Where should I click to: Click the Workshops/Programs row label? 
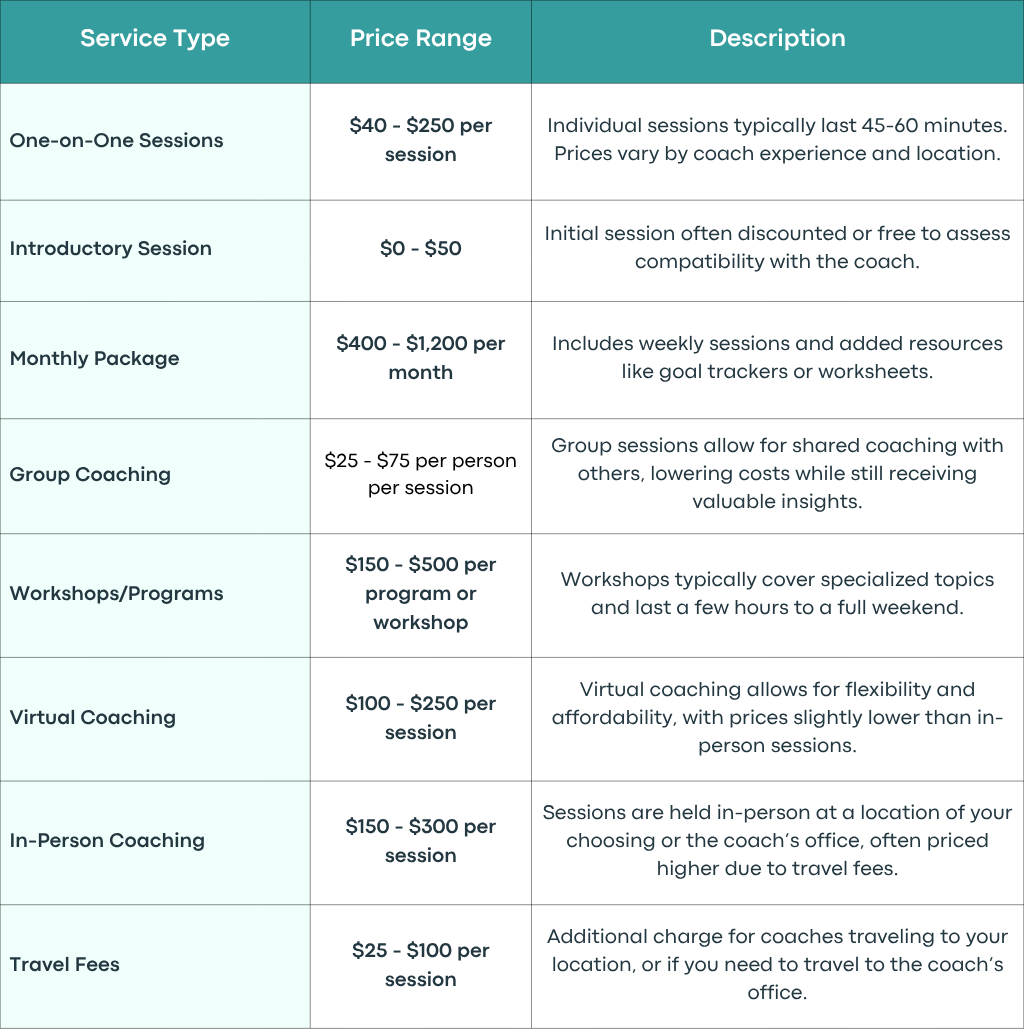tap(116, 593)
